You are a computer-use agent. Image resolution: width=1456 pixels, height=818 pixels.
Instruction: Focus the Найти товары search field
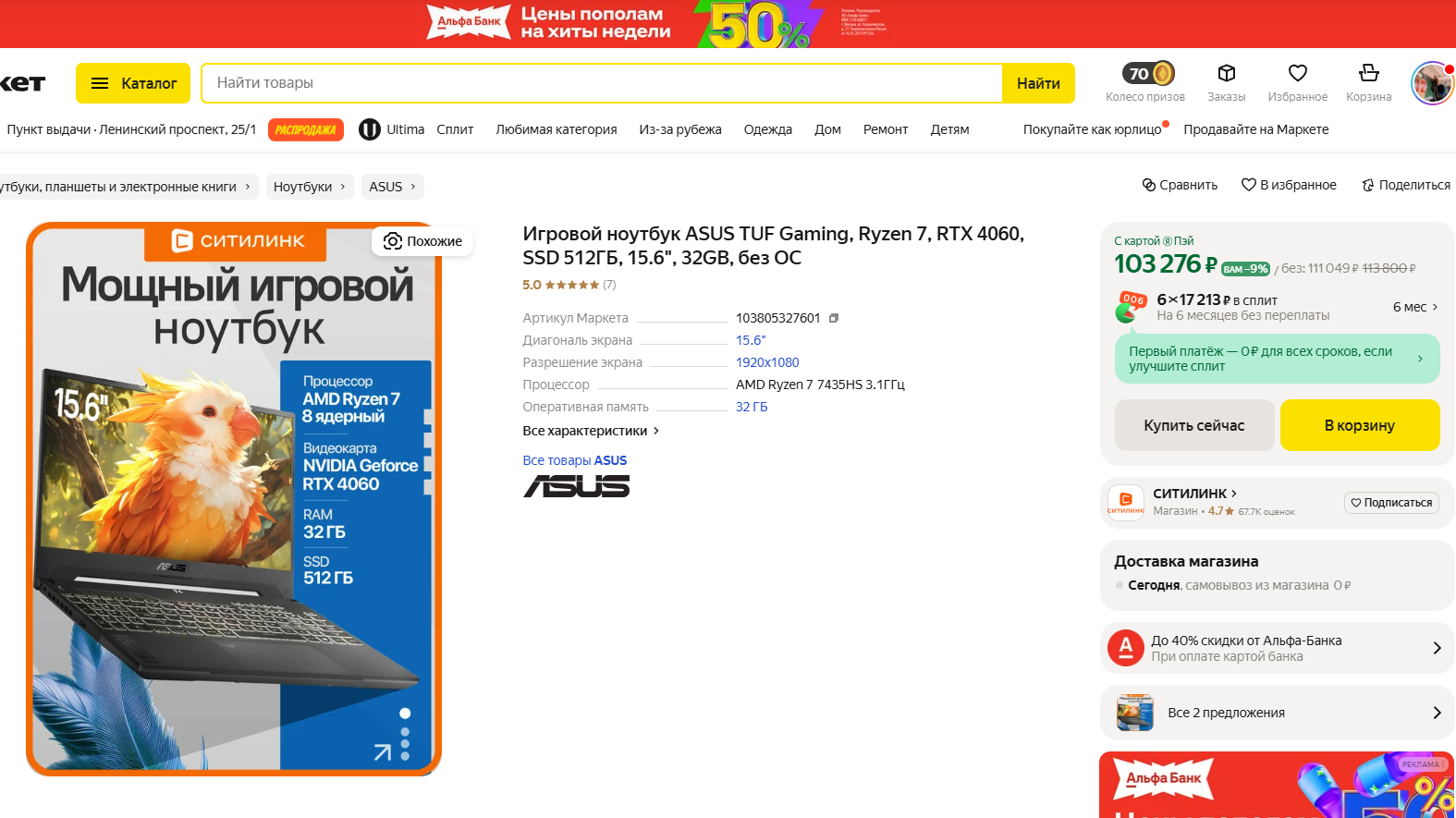[602, 83]
